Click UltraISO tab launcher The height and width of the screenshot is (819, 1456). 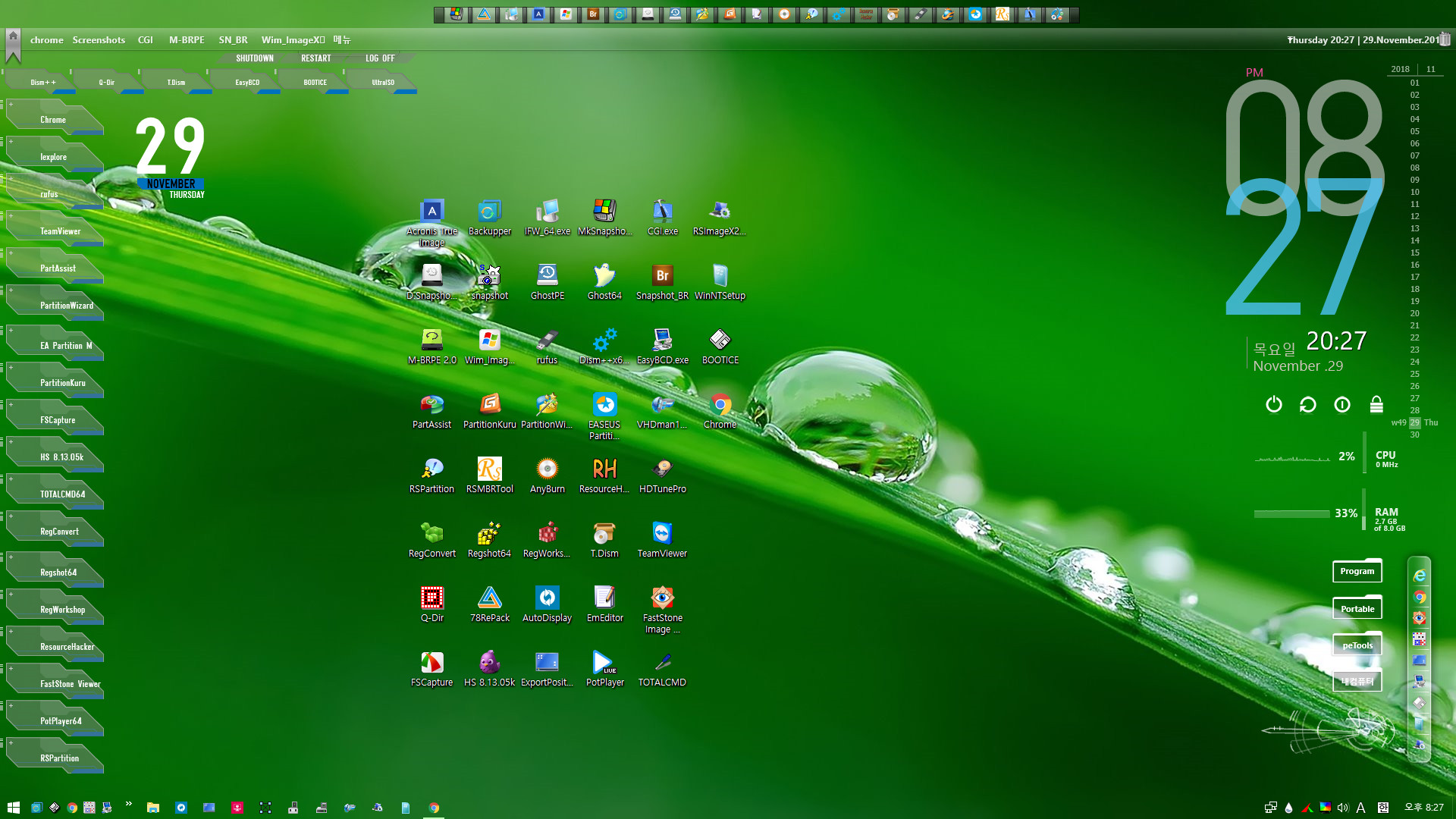[x=382, y=82]
